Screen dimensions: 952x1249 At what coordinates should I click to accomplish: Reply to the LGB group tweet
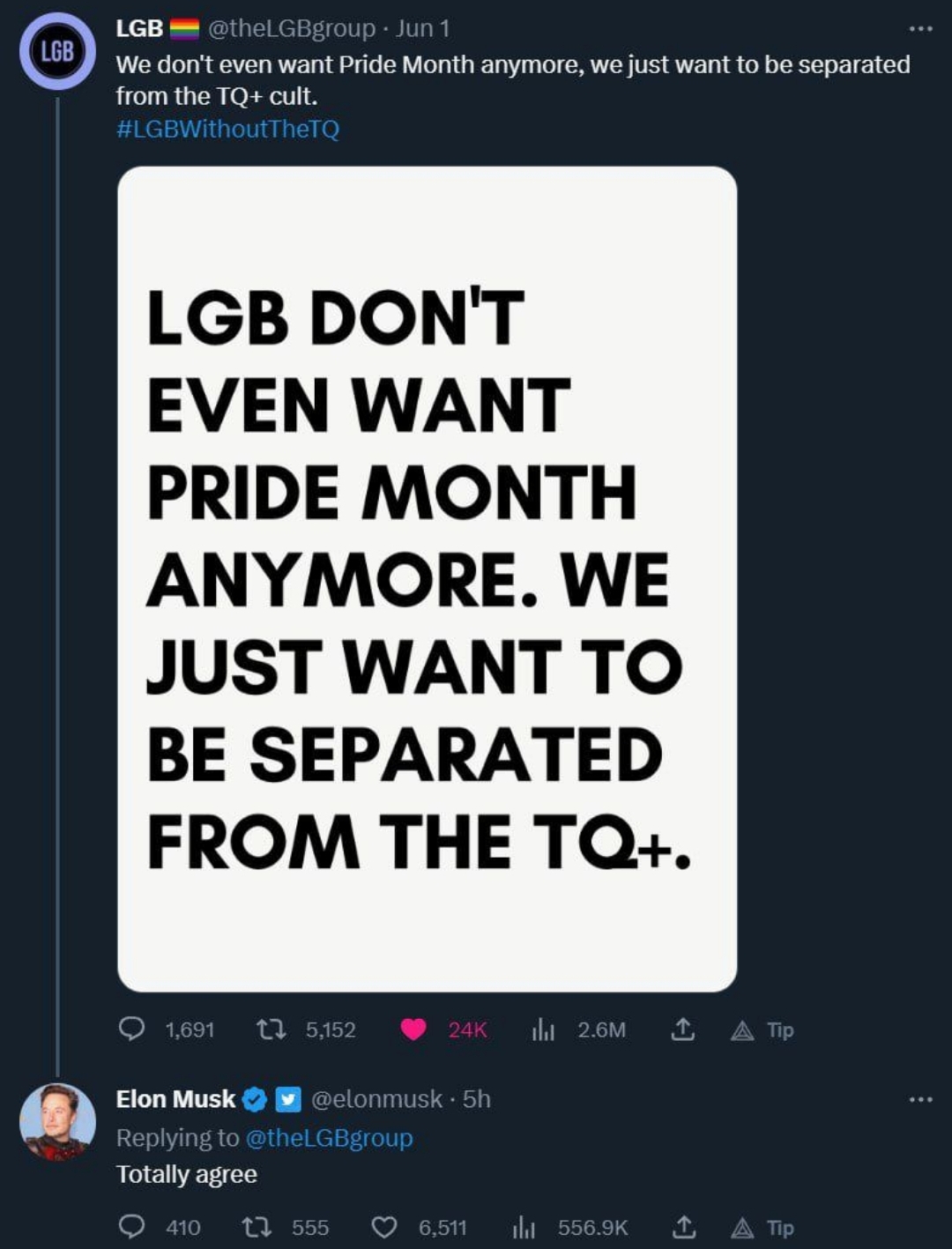pyautogui.click(x=132, y=1029)
